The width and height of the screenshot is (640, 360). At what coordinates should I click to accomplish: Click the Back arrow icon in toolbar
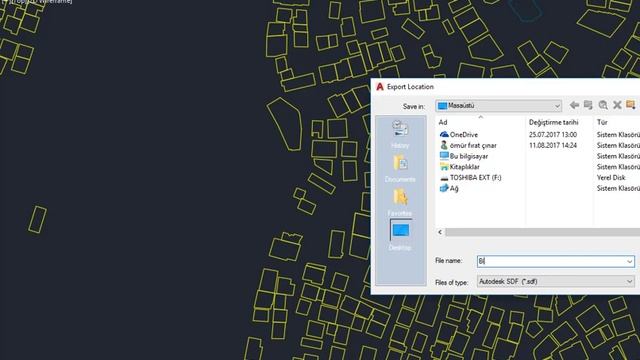(x=574, y=105)
